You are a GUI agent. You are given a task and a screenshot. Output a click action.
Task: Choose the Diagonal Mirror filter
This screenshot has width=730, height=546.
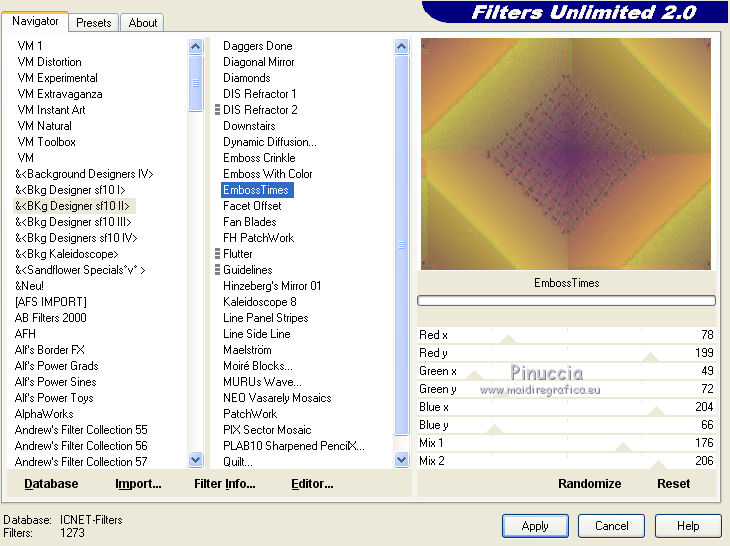click(258, 62)
